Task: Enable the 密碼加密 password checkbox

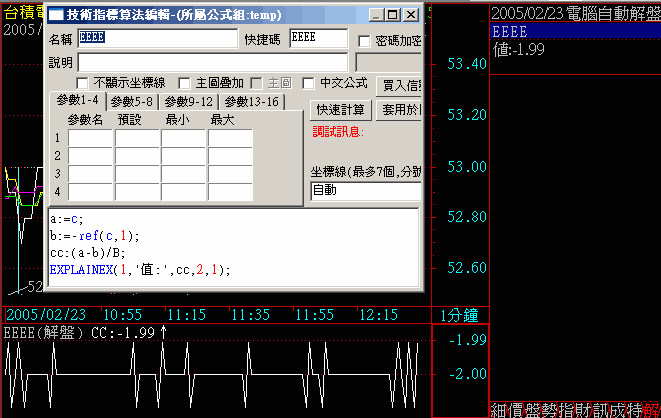Action: click(365, 41)
